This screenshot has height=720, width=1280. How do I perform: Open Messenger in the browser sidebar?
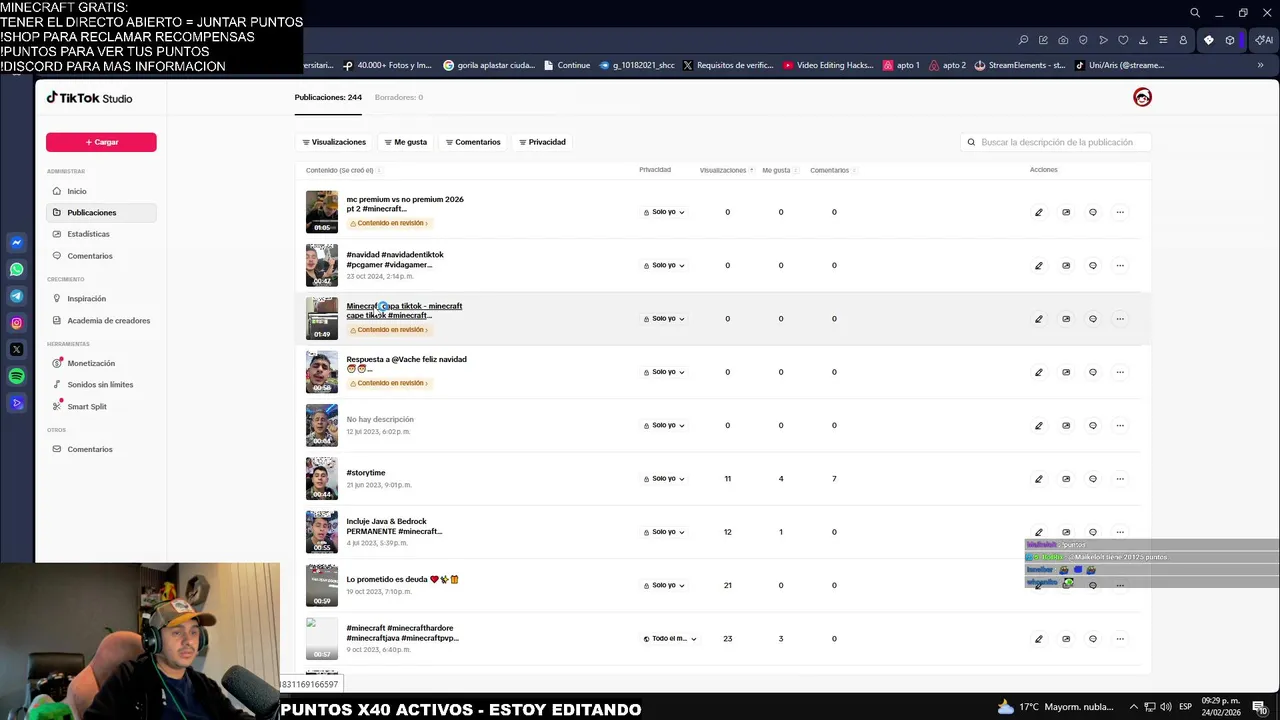(x=16, y=243)
